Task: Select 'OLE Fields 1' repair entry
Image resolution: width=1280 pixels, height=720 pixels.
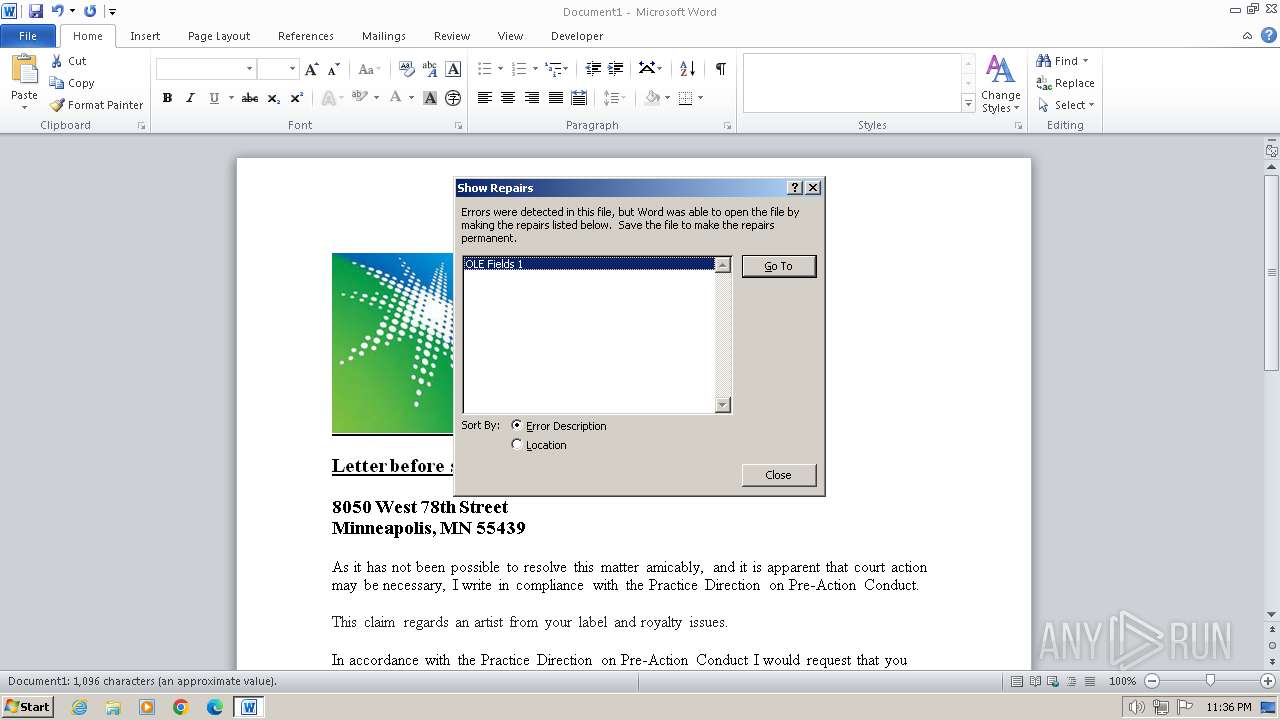Action: 589,264
